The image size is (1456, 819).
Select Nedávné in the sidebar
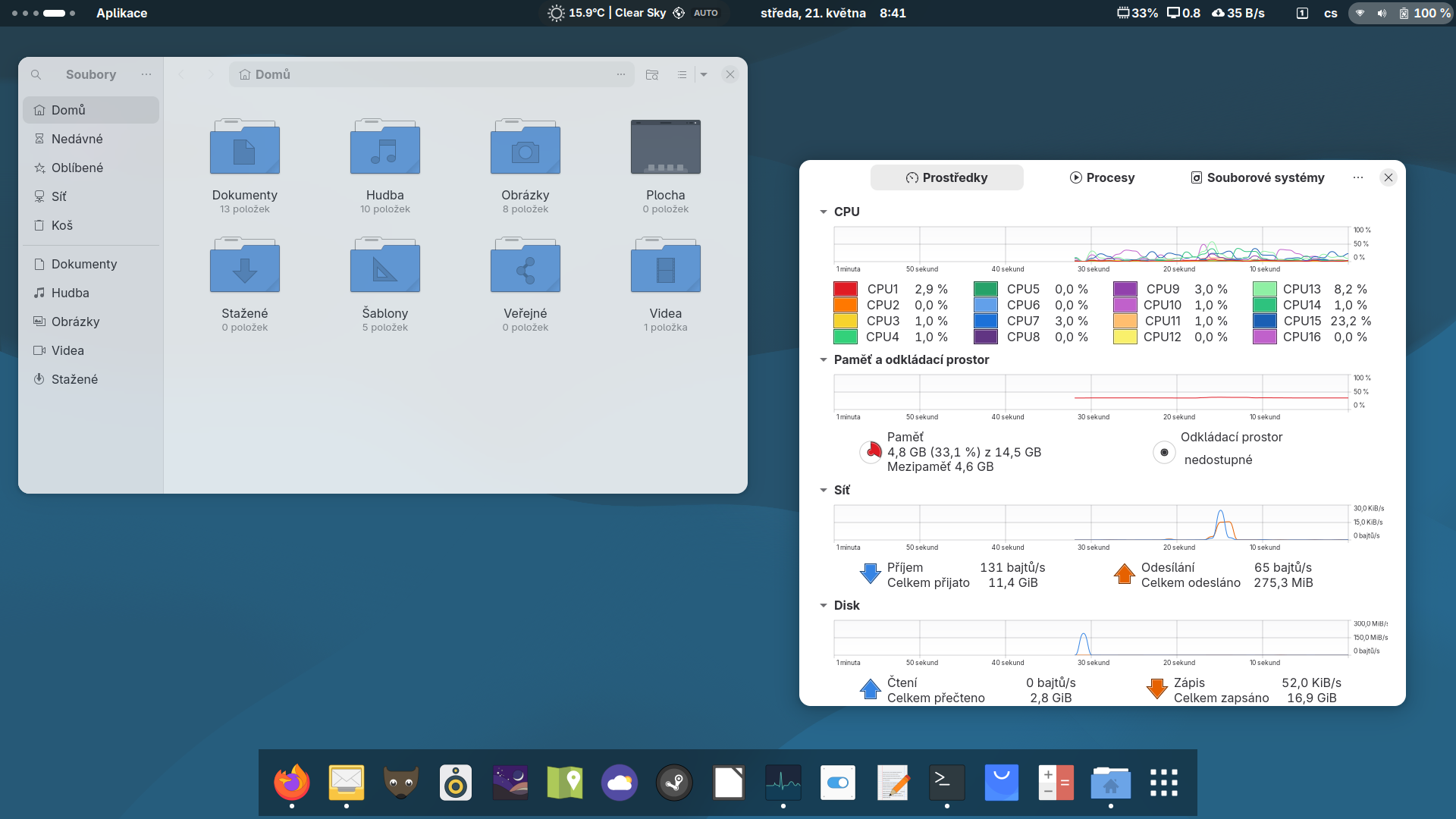pyautogui.click(x=91, y=139)
